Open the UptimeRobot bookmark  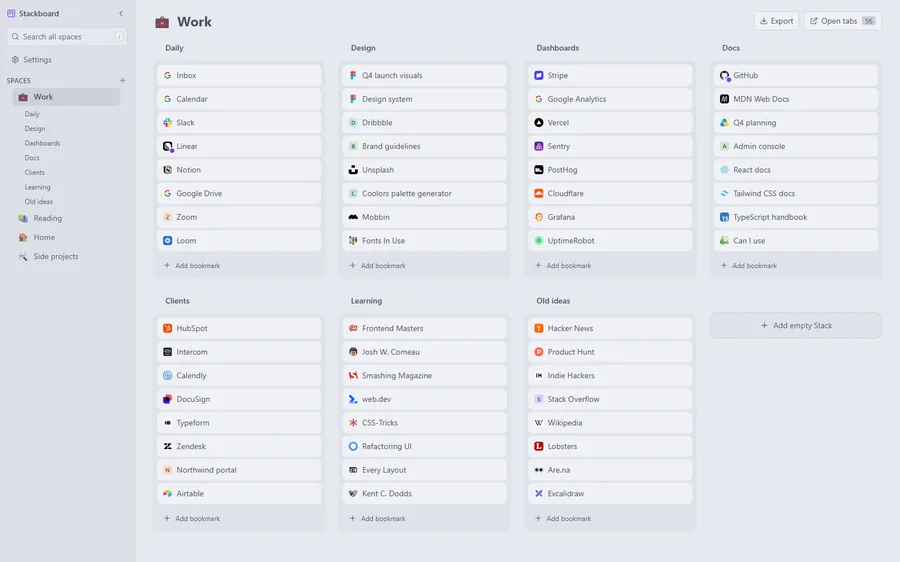[x=610, y=241]
